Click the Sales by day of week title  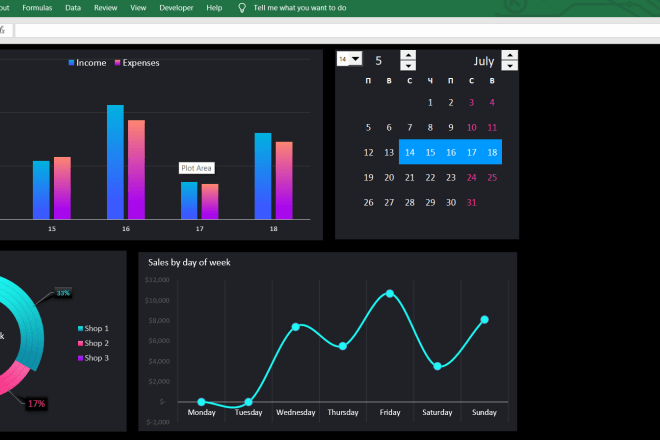point(189,262)
